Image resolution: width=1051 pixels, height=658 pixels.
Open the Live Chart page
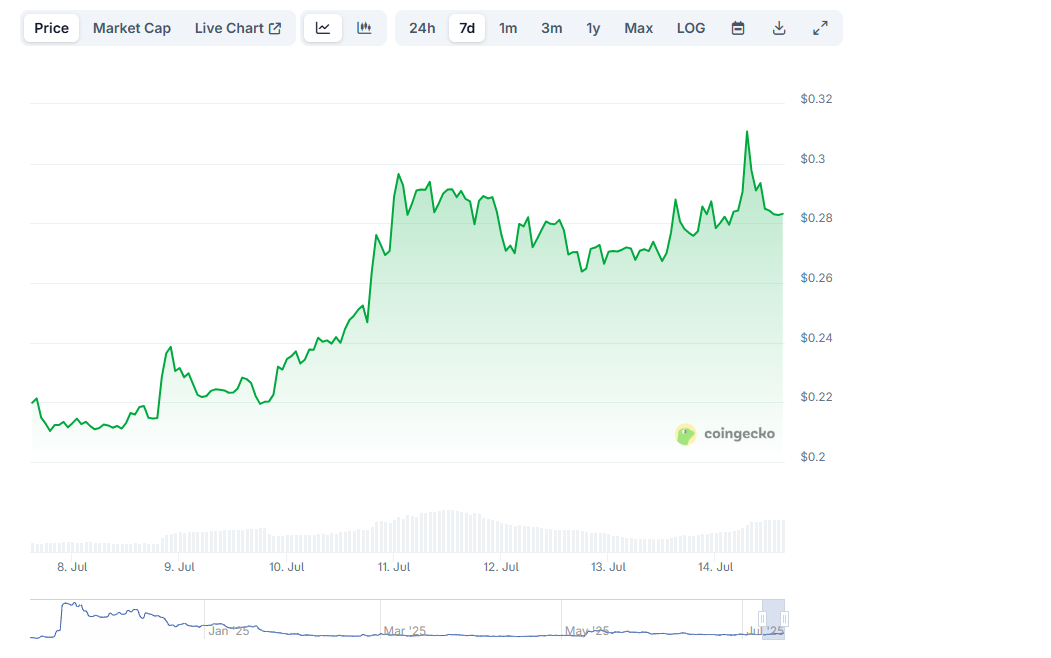coord(230,27)
